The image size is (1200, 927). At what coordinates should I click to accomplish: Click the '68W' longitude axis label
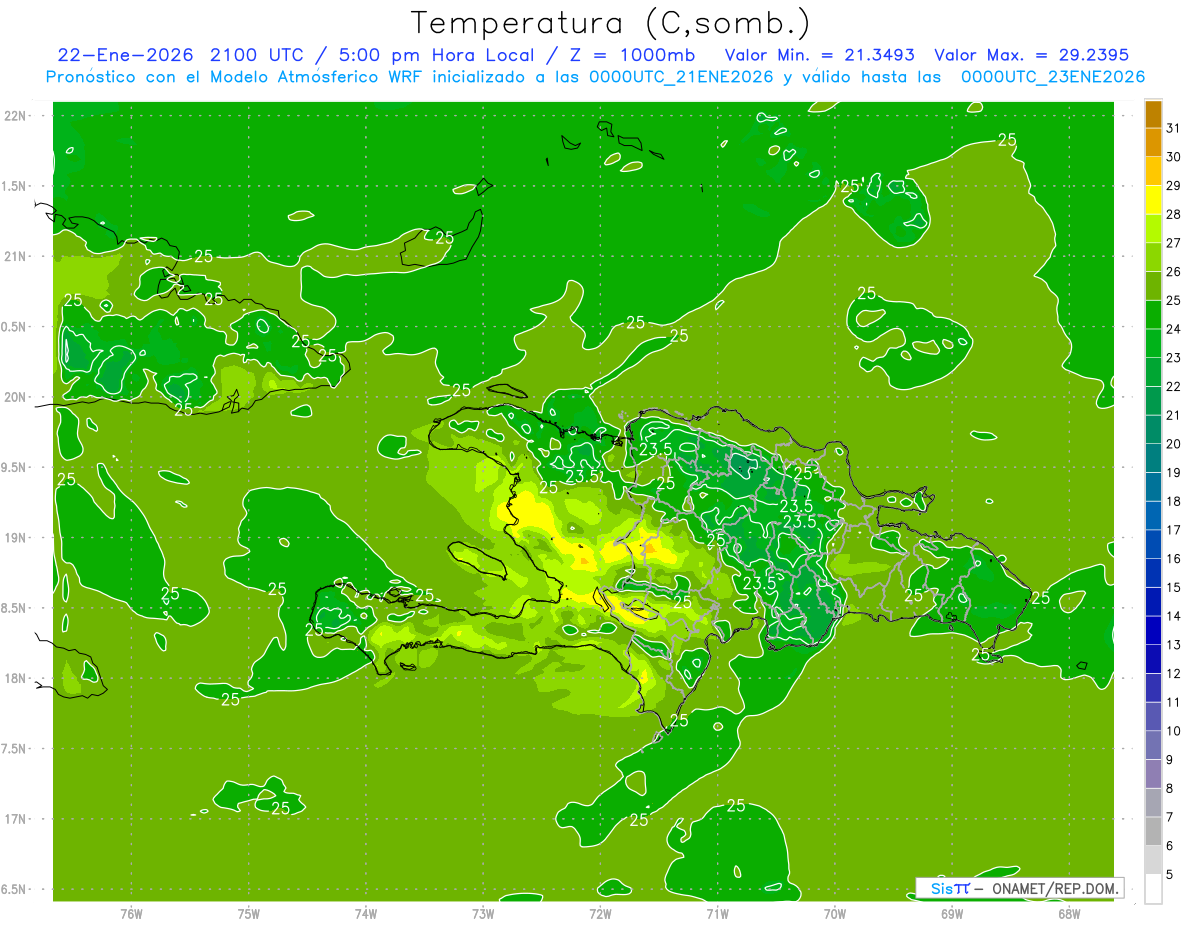pos(1069,913)
